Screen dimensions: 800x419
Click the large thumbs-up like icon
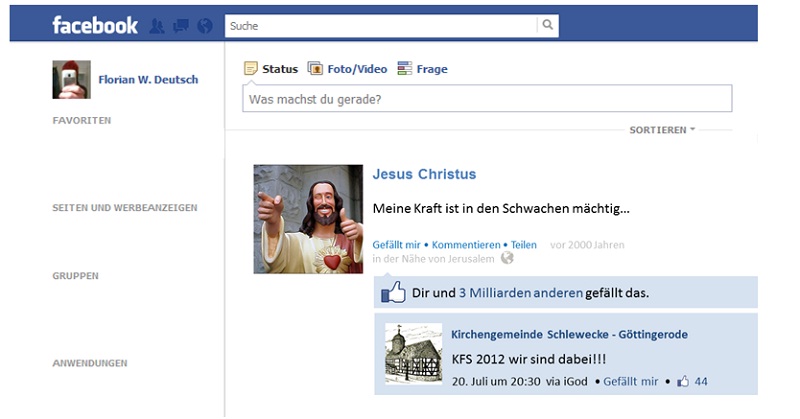[393, 292]
